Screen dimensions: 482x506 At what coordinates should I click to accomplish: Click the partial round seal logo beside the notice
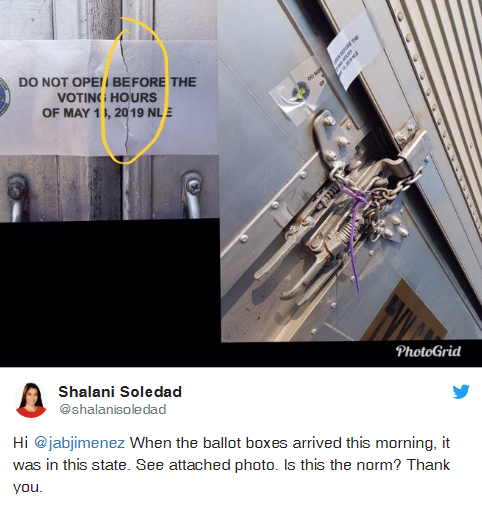[x=5, y=97]
